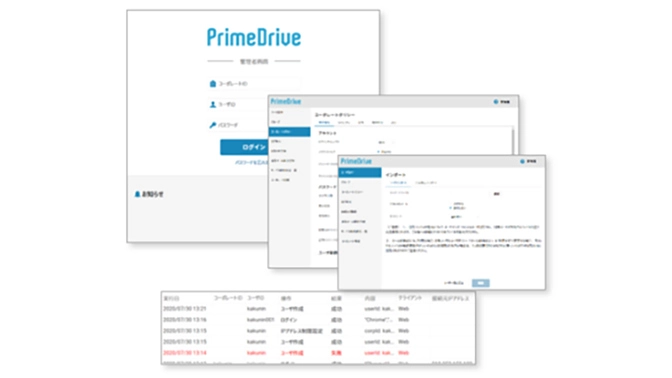Screen dimensions: 672x378
Task: Click the corporate ID building icon
Action: [x=213, y=84]
